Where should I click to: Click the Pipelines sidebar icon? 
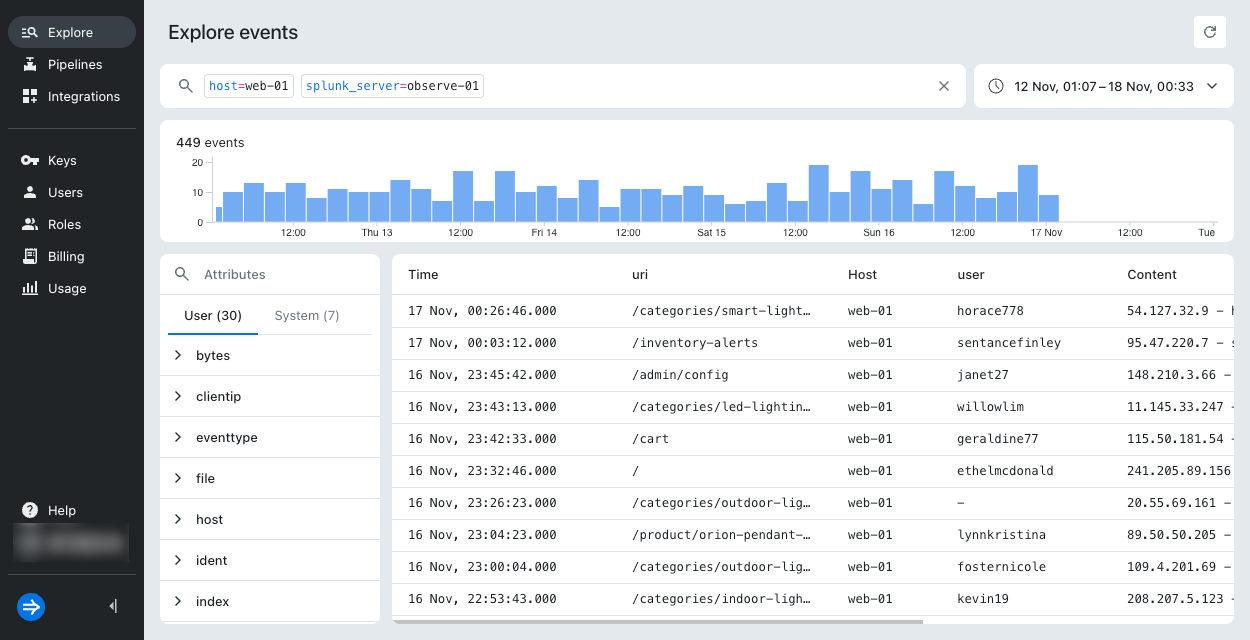pos(30,64)
